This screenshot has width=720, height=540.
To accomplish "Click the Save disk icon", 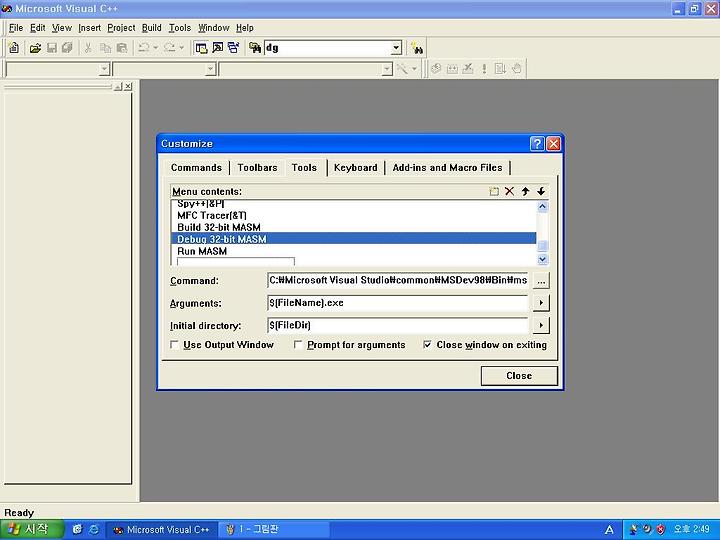I will [51, 48].
